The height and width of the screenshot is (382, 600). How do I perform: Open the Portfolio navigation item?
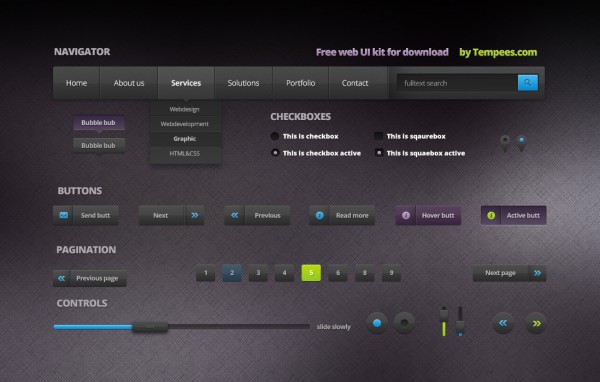tap(300, 83)
